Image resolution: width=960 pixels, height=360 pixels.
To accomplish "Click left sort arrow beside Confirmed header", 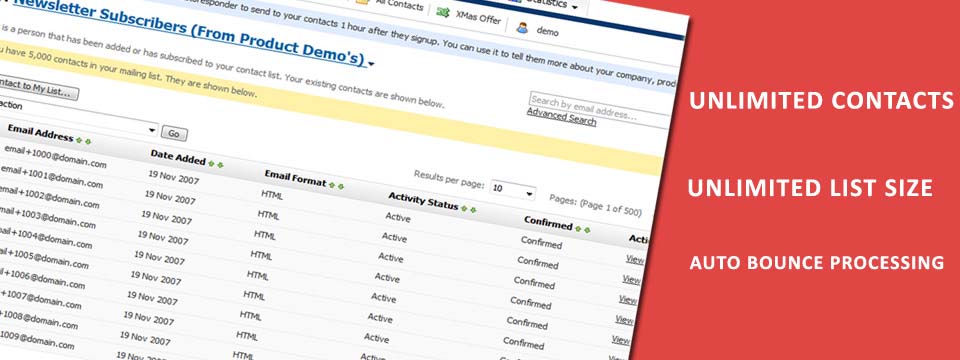I will pyautogui.click(x=578, y=228).
